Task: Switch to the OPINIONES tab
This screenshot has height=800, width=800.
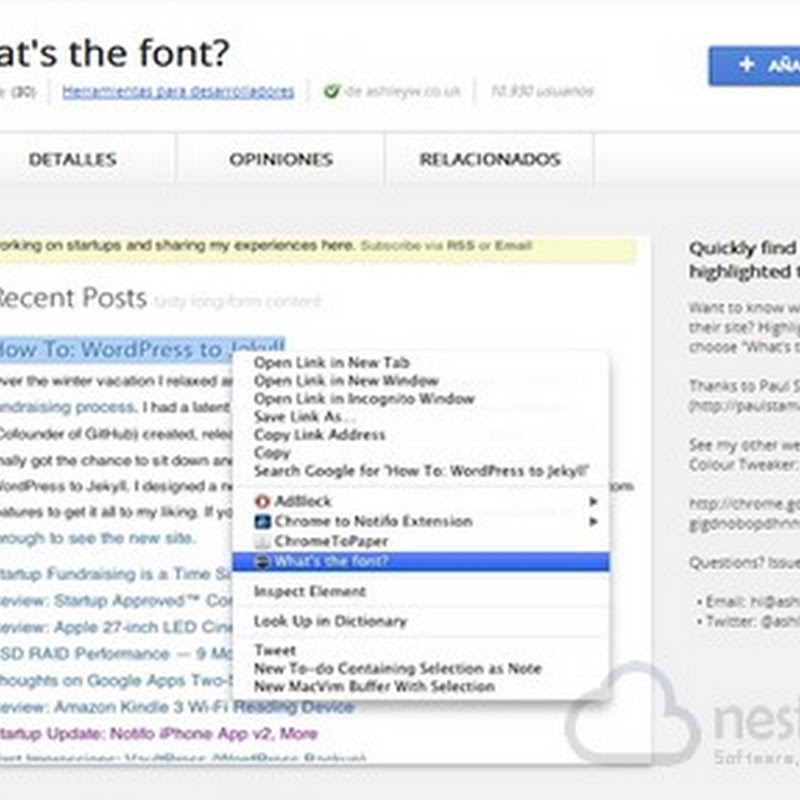Action: [281, 159]
